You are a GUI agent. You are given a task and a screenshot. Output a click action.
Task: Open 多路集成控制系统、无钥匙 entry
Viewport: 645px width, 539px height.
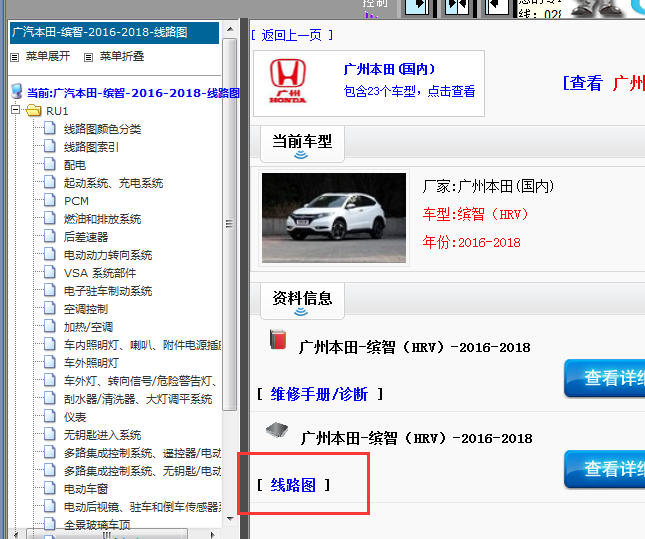pos(142,471)
